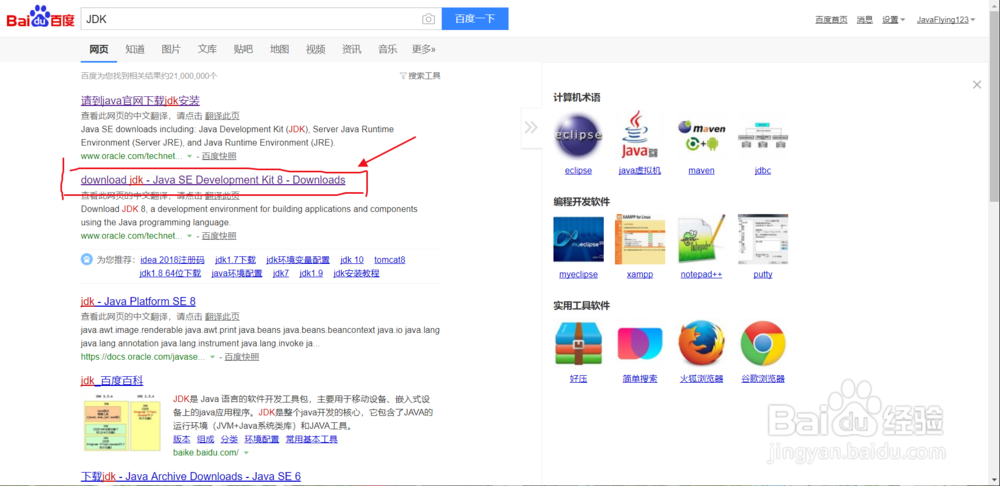Image resolution: width=1000 pixels, height=486 pixels.
Task: Open the eclipse icon thumbnail
Action: pos(578,135)
